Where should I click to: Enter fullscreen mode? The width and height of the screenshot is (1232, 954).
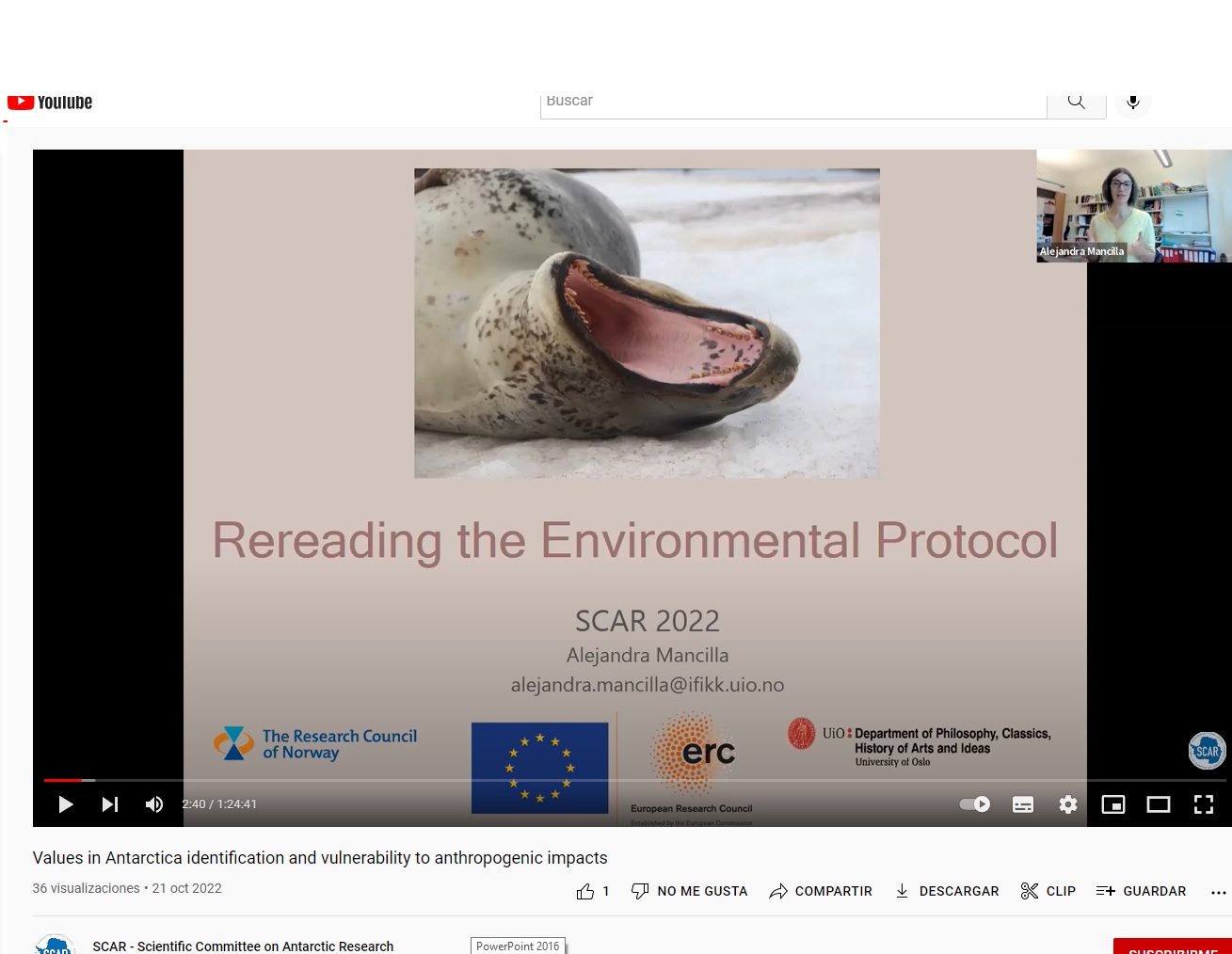(1204, 804)
